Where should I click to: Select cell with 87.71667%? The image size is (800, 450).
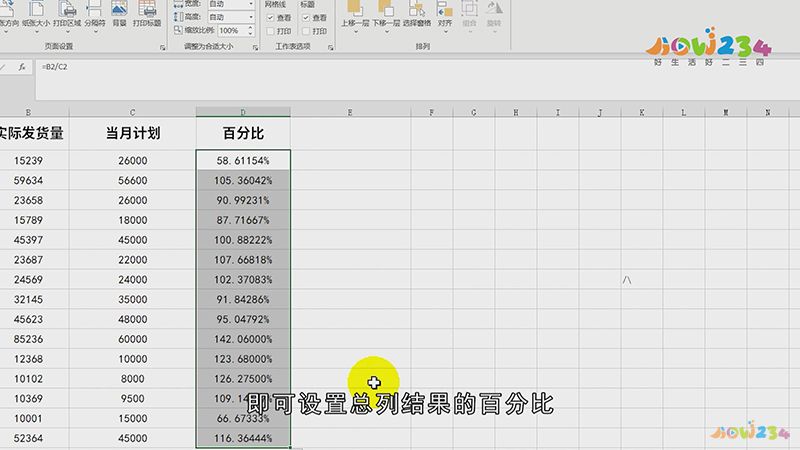tap(243, 220)
